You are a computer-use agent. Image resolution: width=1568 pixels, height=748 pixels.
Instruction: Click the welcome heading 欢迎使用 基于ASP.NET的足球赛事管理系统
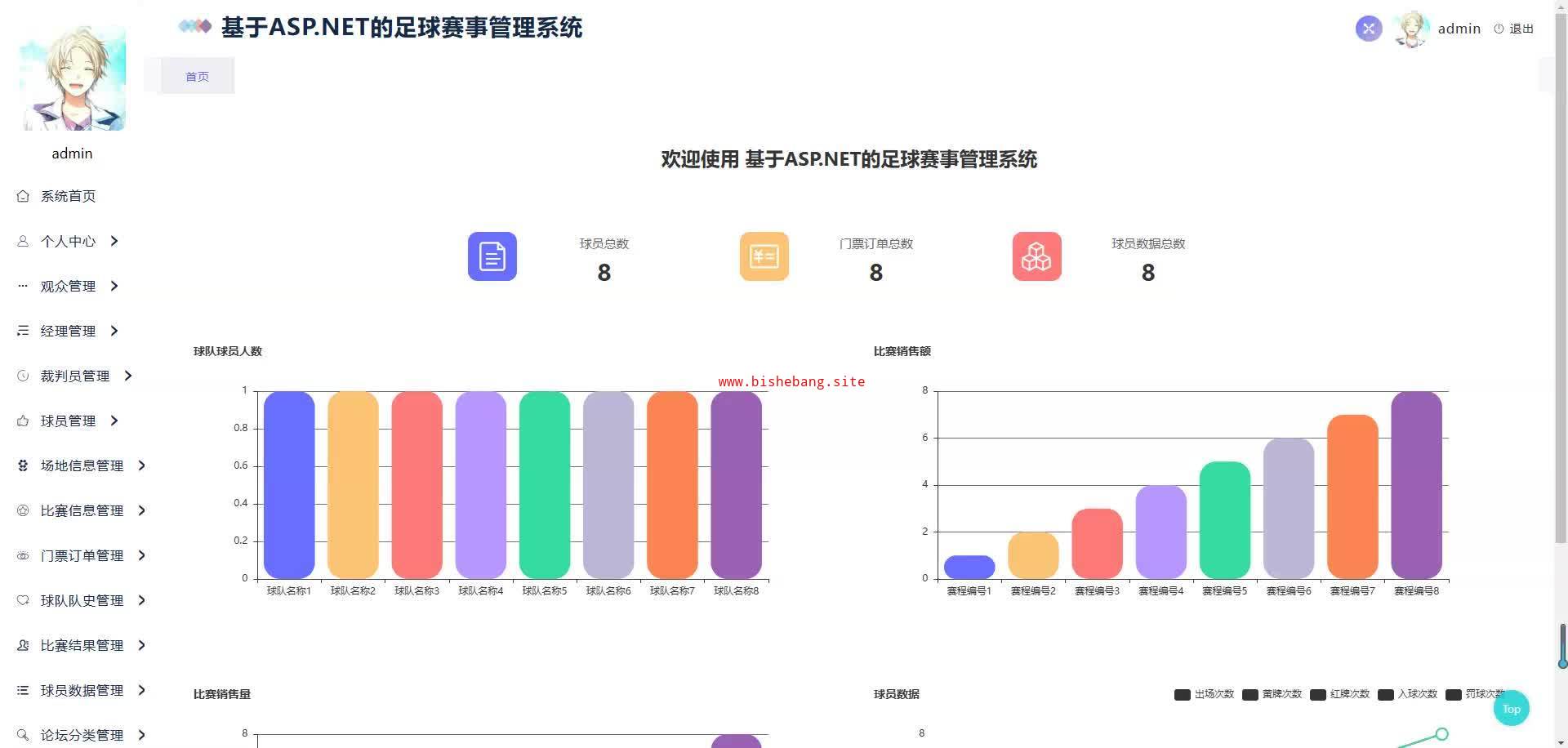click(849, 159)
